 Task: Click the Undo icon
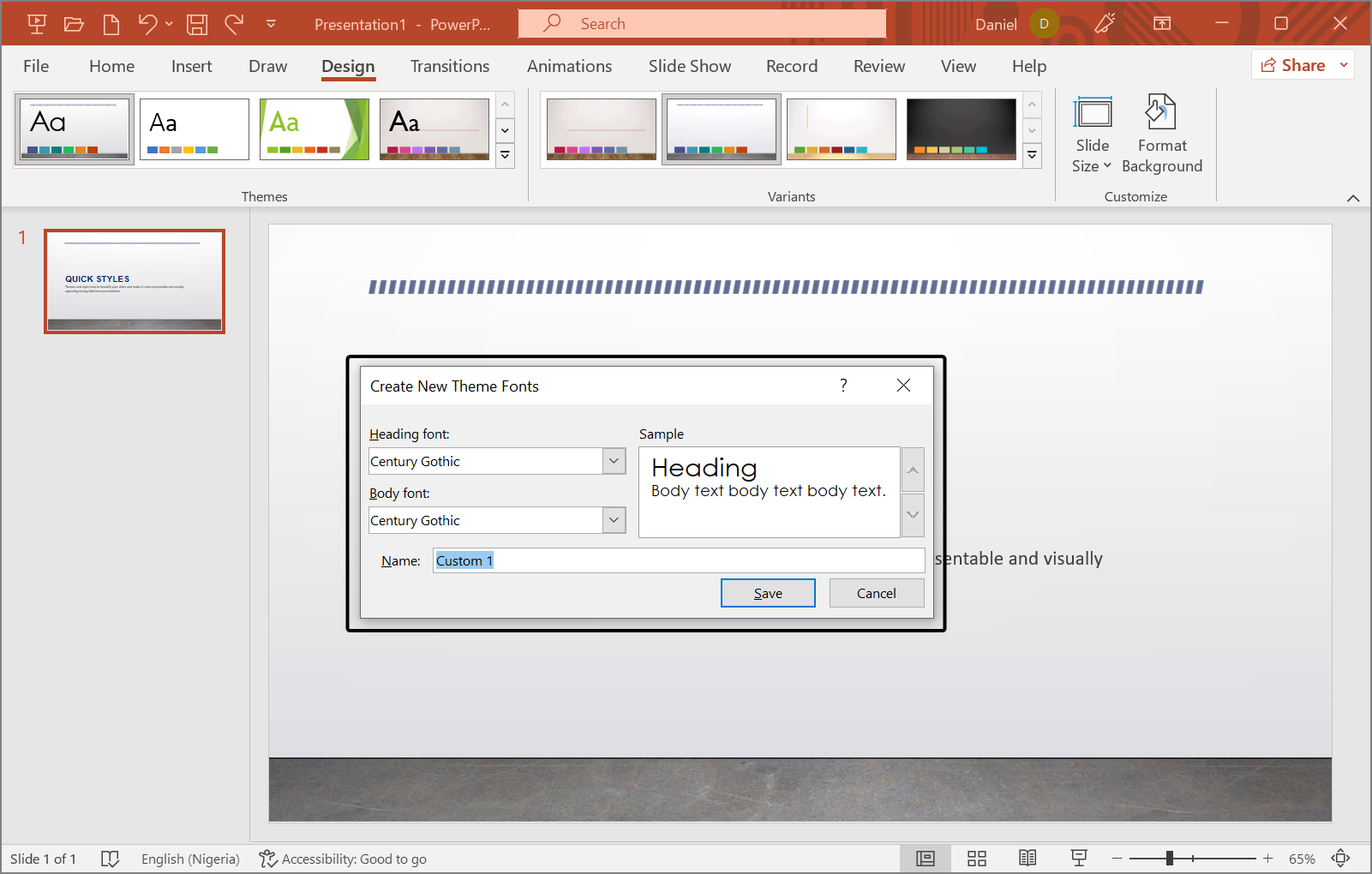click(x=147, y=24)
